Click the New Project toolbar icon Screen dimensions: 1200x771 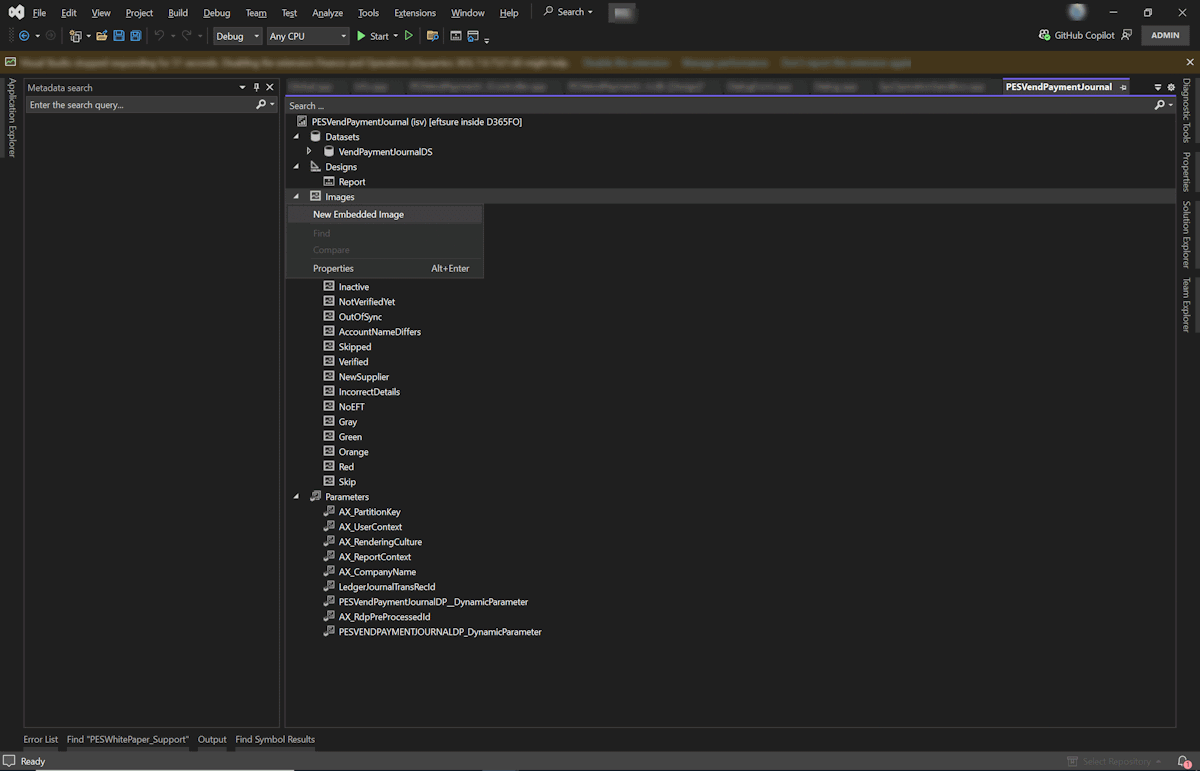click(x=75, y=36)
